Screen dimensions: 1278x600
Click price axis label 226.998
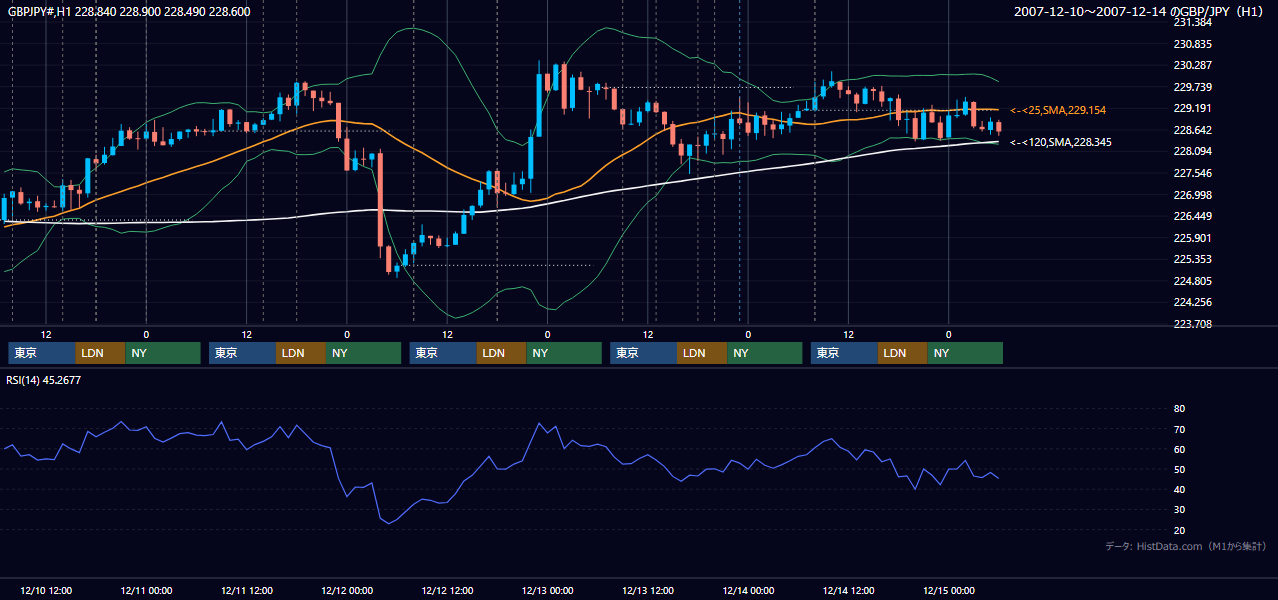point(1193,195)
